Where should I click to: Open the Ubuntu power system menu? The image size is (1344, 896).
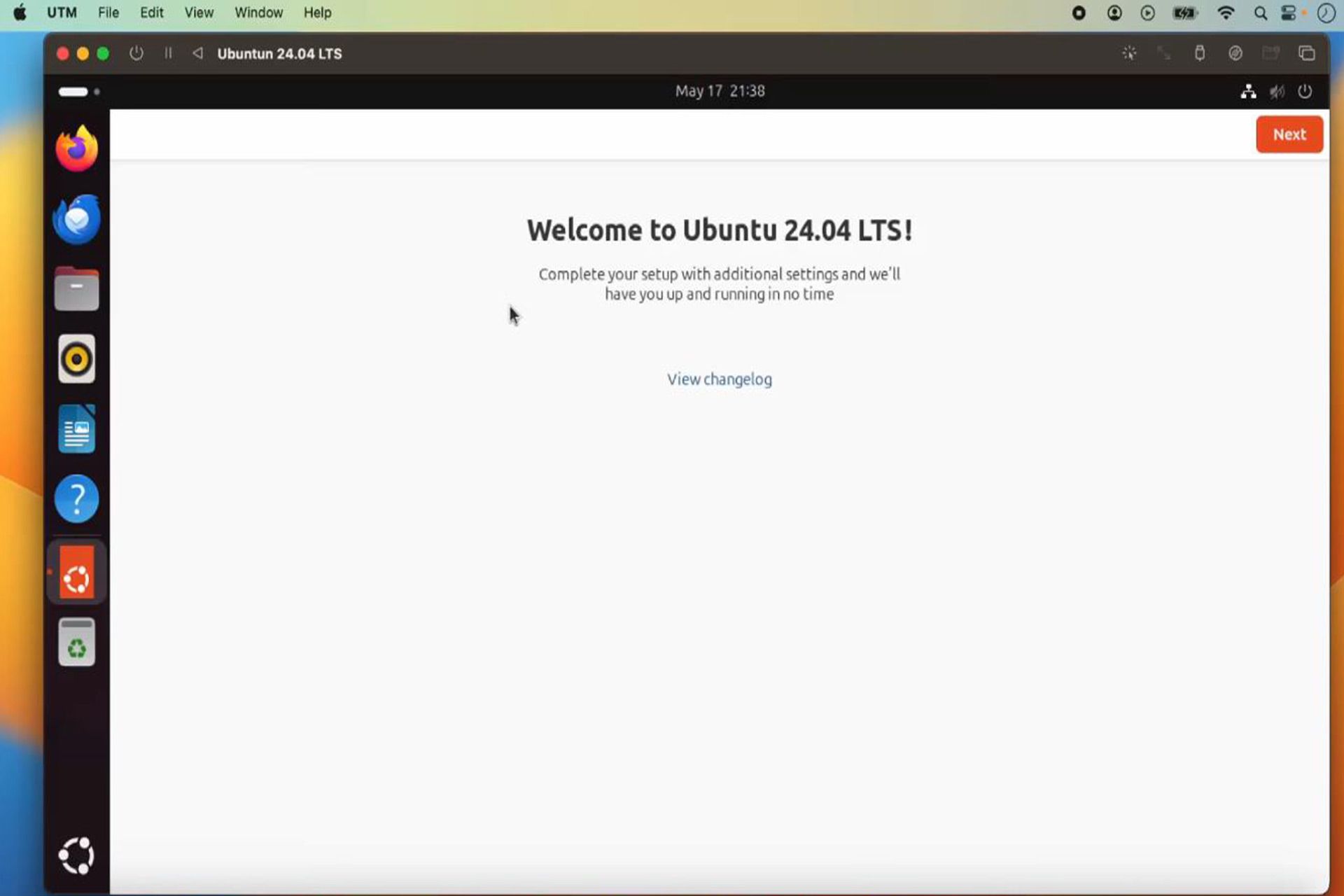tap(1305, 92)
